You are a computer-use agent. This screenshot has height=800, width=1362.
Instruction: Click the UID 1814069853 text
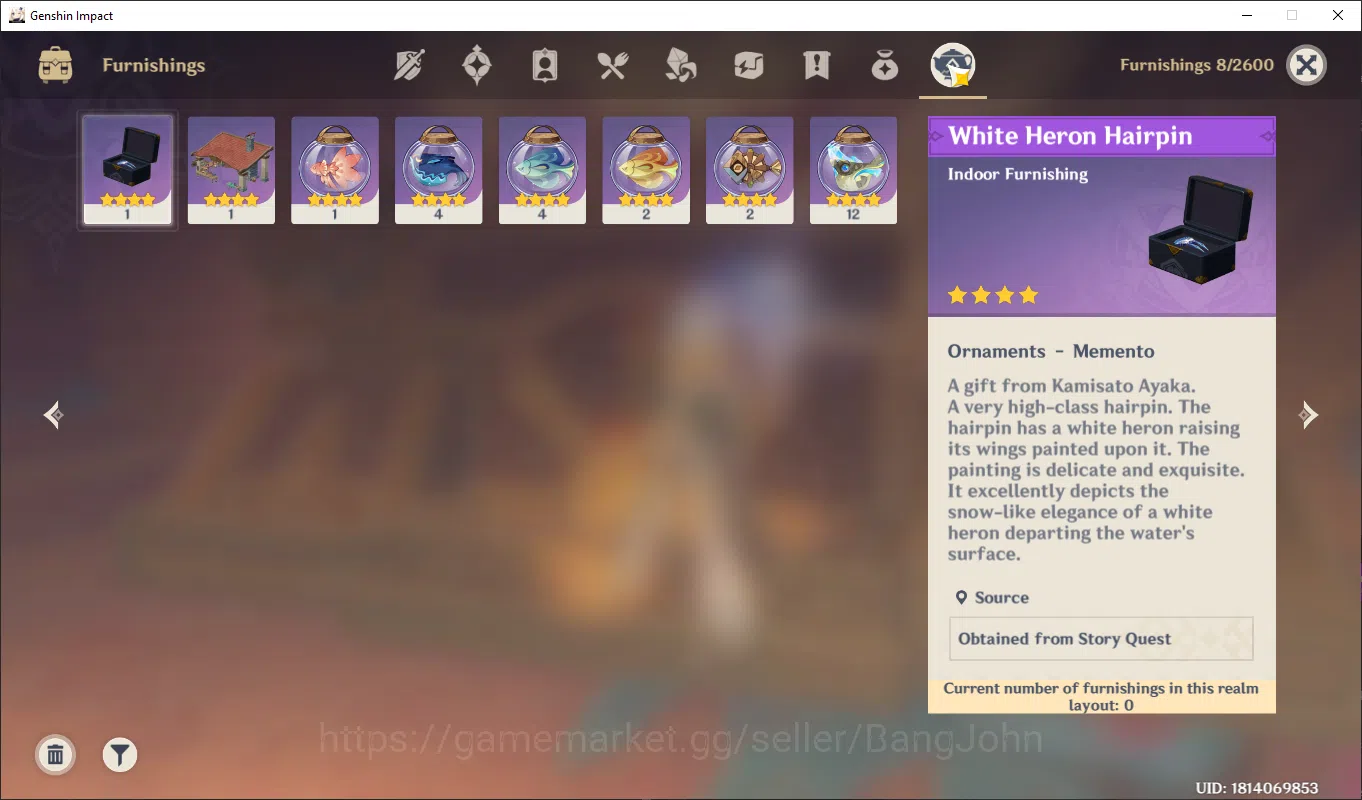tap(1257, 788)
